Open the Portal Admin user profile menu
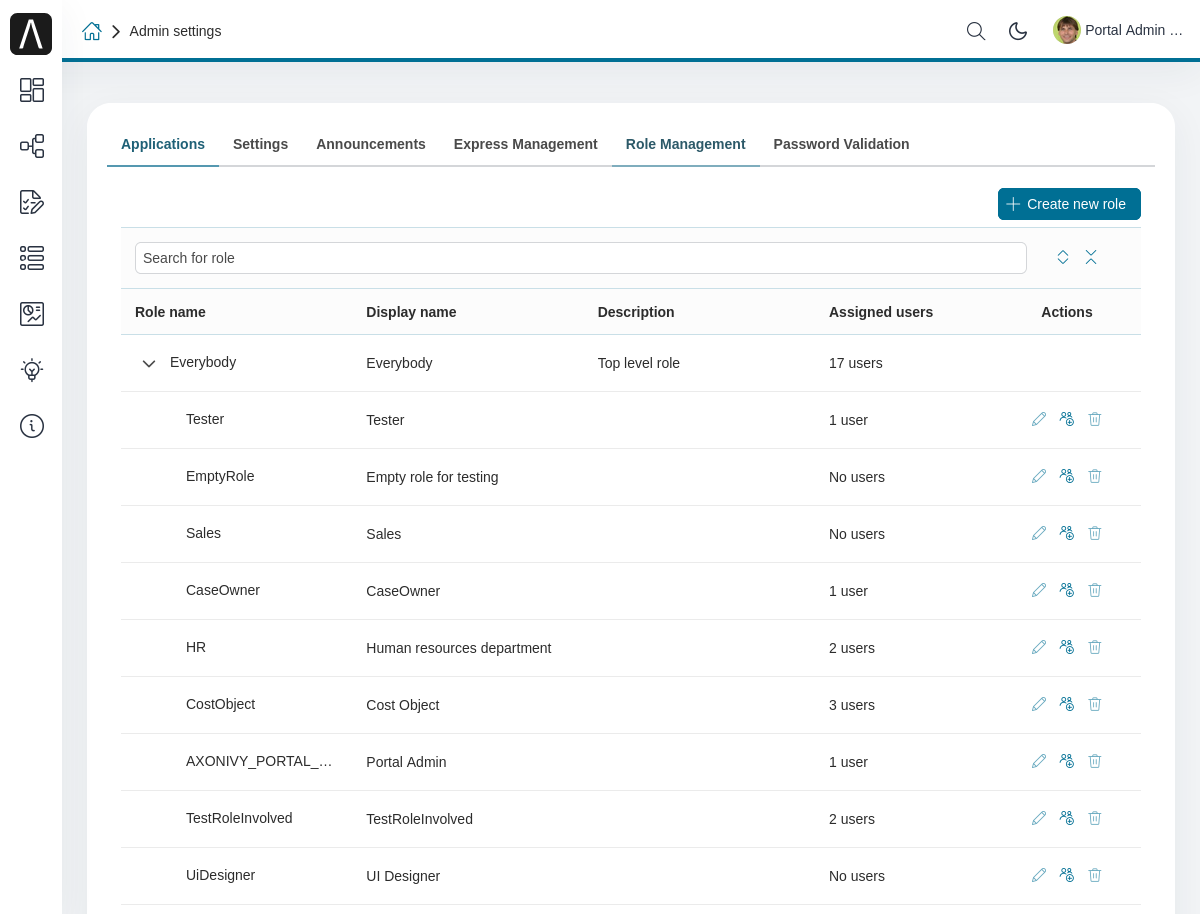The height and width of the screenshot is (914, 1200). click(1118, 30)
